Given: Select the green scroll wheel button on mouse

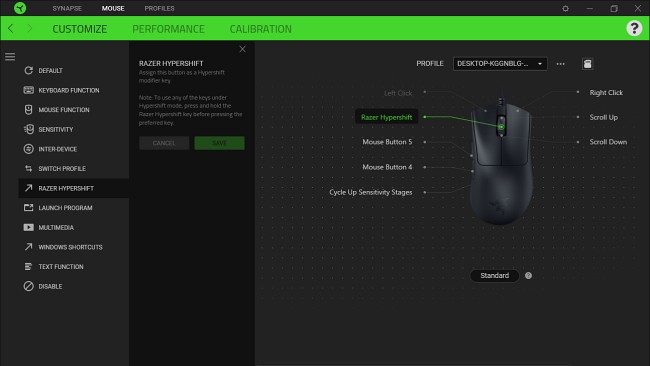Looking at the screenshot, I should [501, 127].
